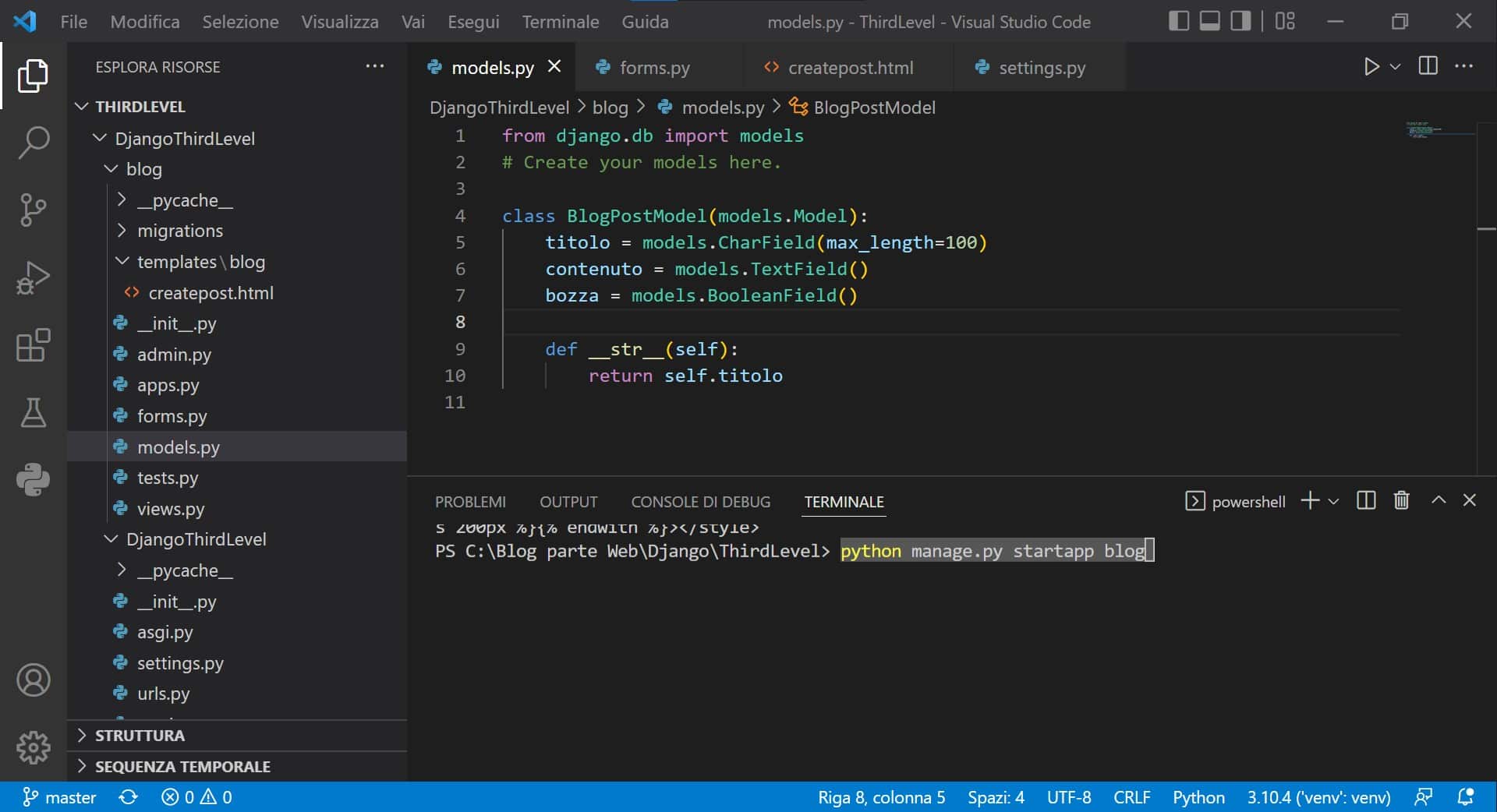Open Run and Debug view
The height and width of the screenshot is (812, 1497).
[x=33, y=277]
